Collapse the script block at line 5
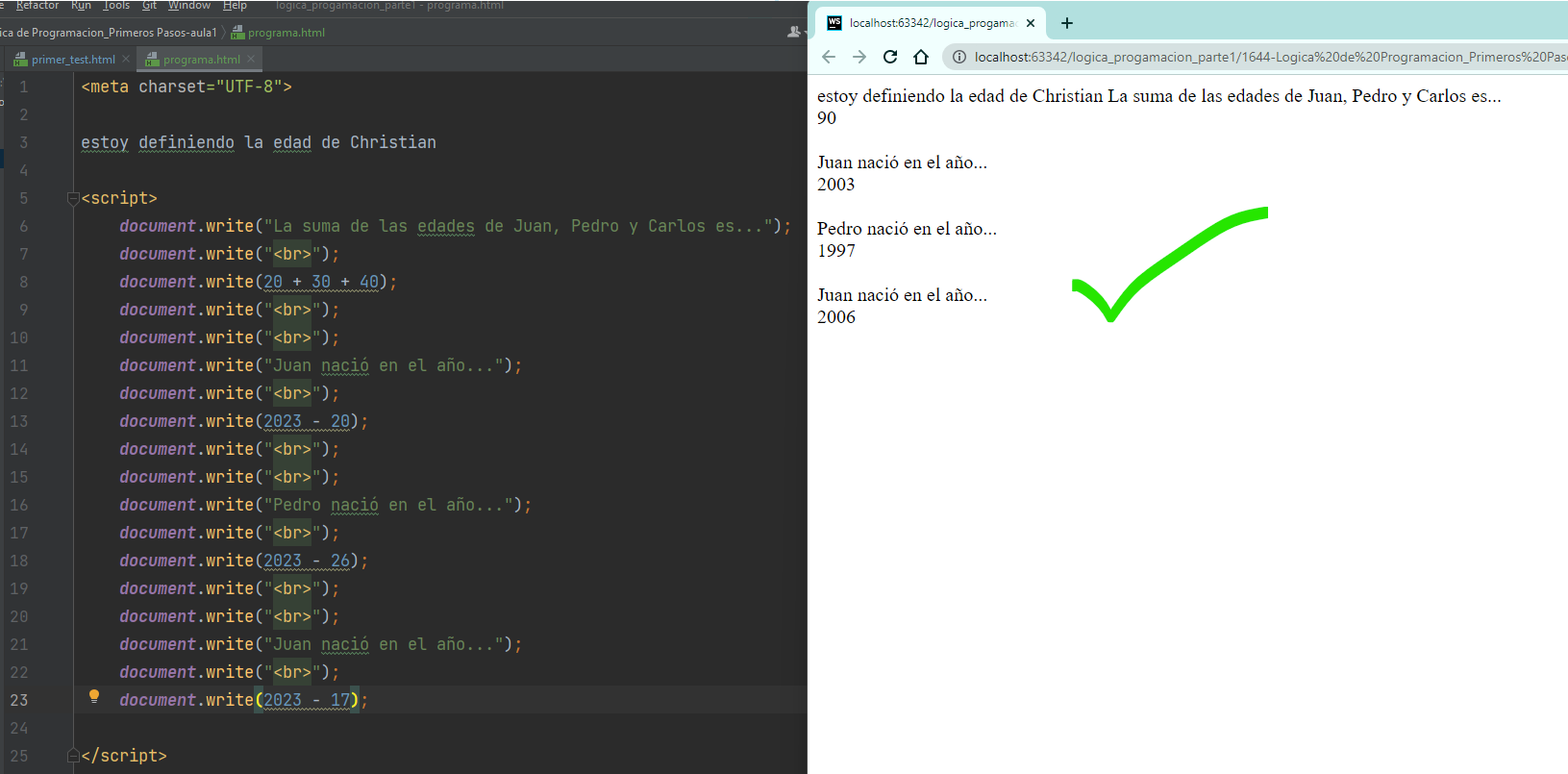This screenshot has height=774, width=1568. tap(73, 198)
